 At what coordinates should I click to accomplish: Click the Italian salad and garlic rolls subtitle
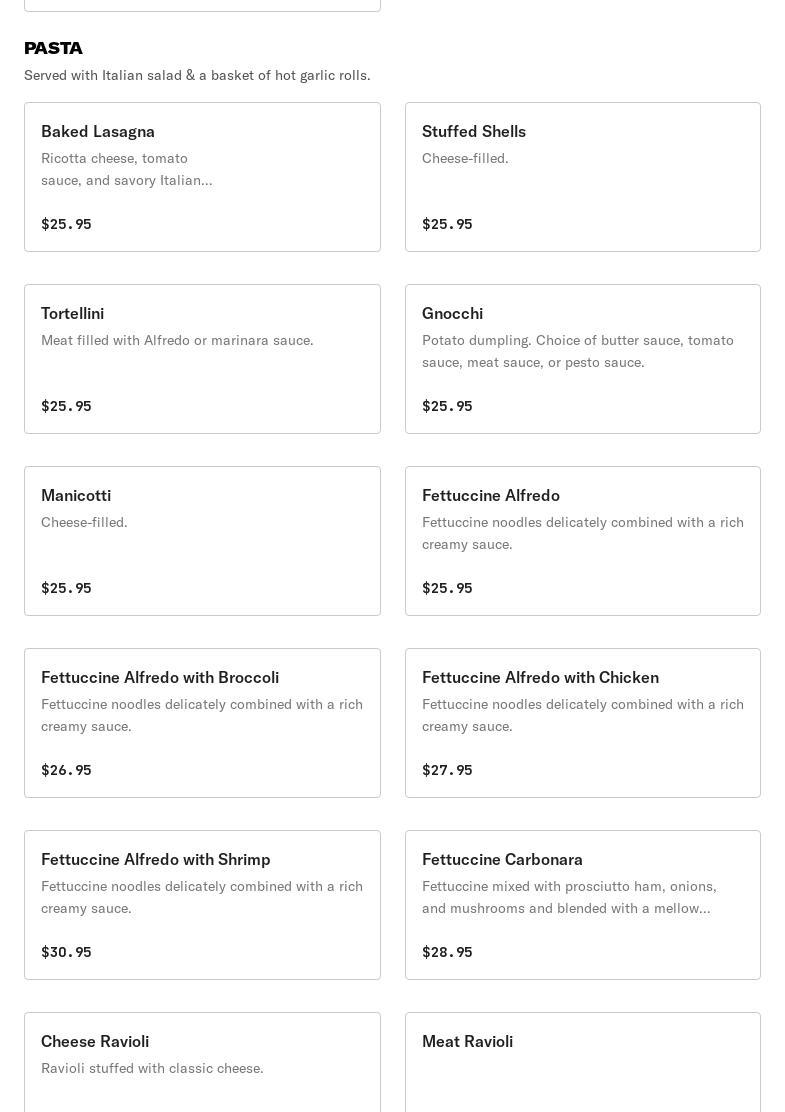[197, 75]
